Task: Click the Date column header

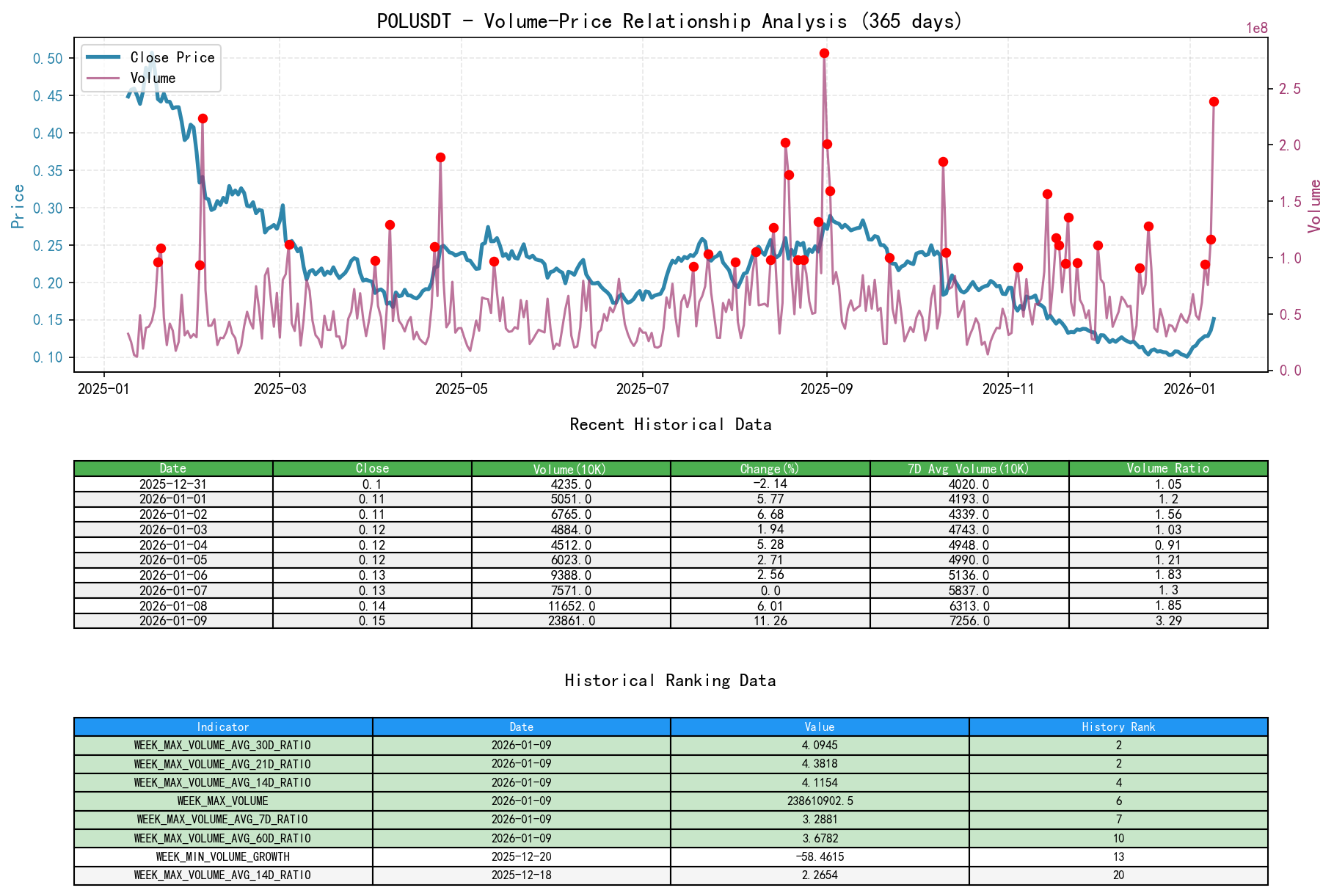Action: coord(173,468)
